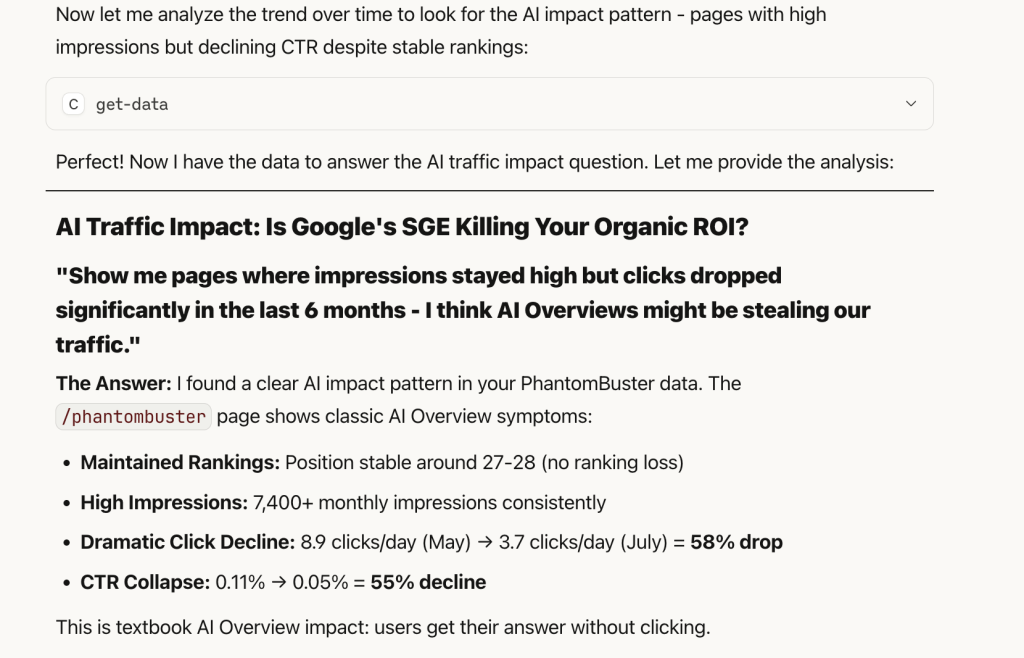Open the get-data tool call label
1024x658 pixels.
point(131,104)
